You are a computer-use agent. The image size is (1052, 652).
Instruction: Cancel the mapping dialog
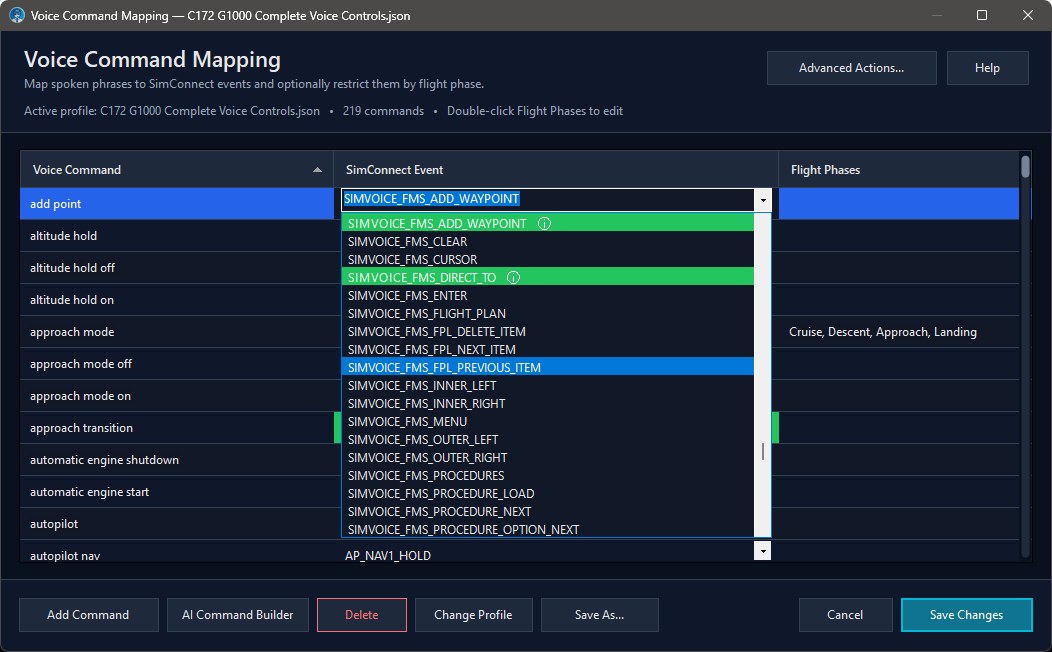pyautogui.click(x=845, y=615)
